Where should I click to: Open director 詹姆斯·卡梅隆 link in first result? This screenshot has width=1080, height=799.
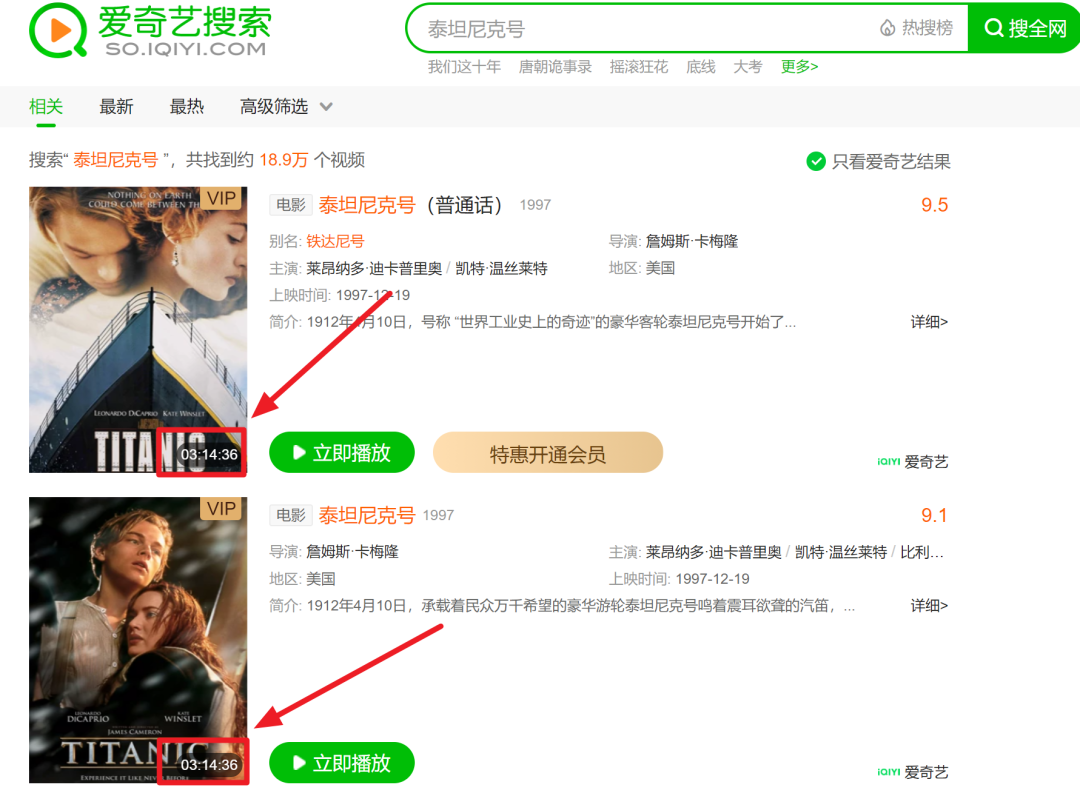692,241
